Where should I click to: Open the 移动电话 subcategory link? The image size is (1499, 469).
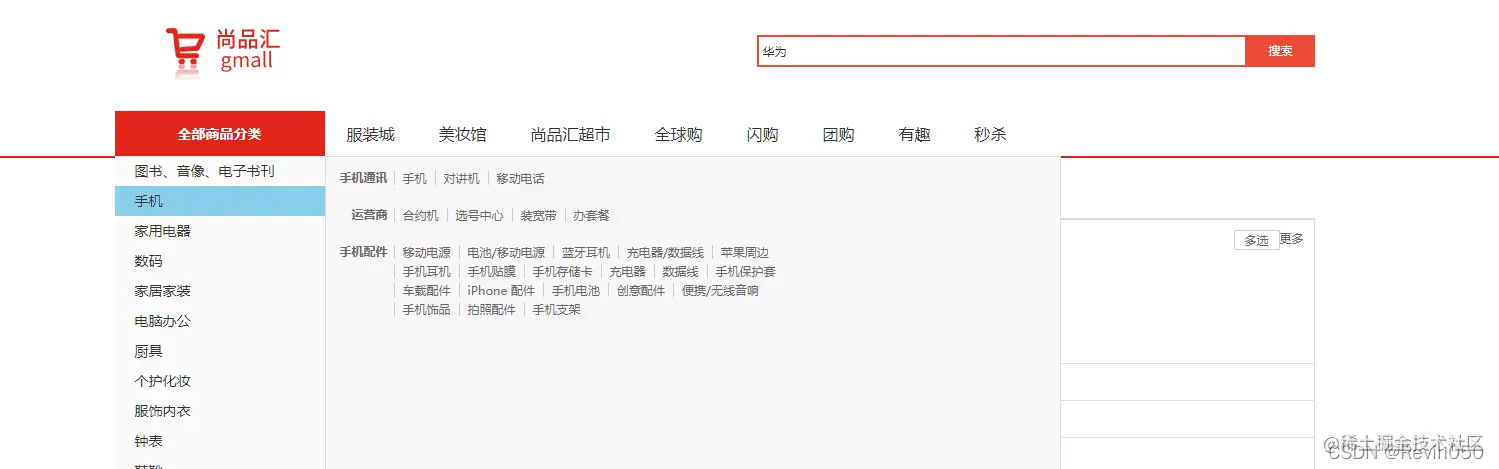[x=521, y=179]
